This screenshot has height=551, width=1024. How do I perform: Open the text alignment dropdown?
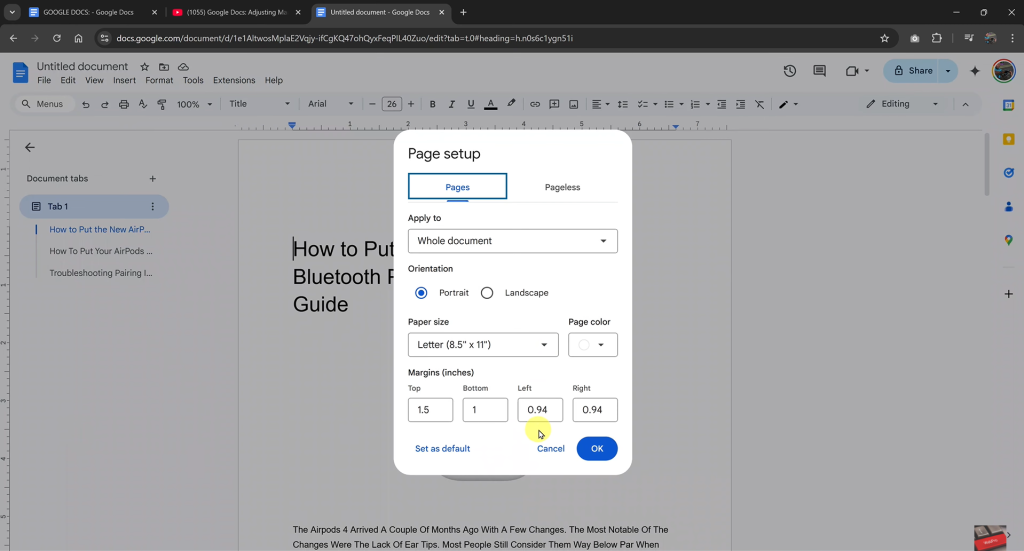(x=600, y=104)
